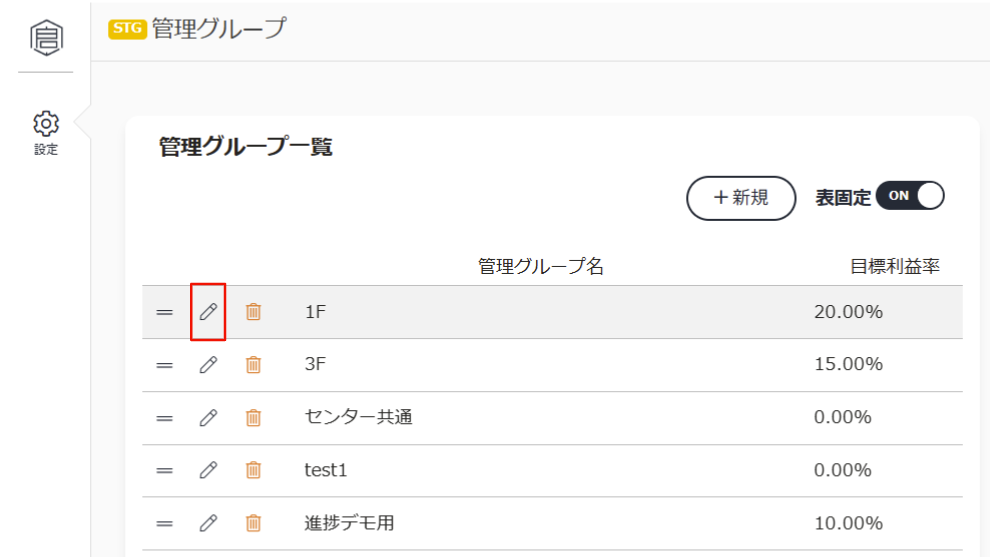Viewport: 990px width, 557px height.
Task: Click the drag handle for 1F row
Action: [x=165, y=312]
